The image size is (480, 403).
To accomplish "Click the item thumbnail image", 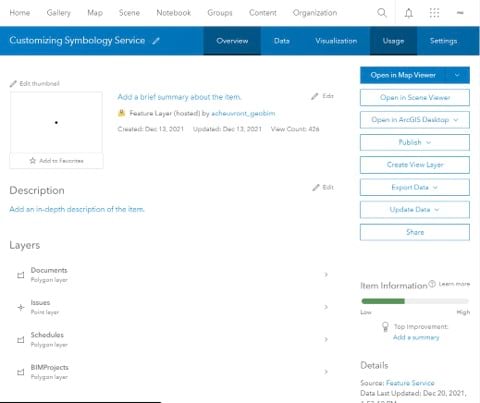I will point(56,122).
